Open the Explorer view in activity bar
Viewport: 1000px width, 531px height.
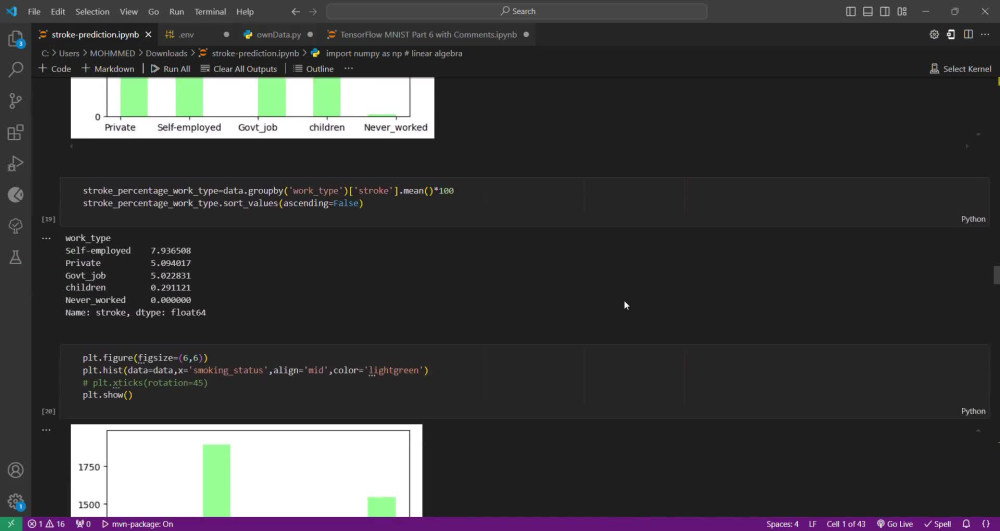[15, 40]
